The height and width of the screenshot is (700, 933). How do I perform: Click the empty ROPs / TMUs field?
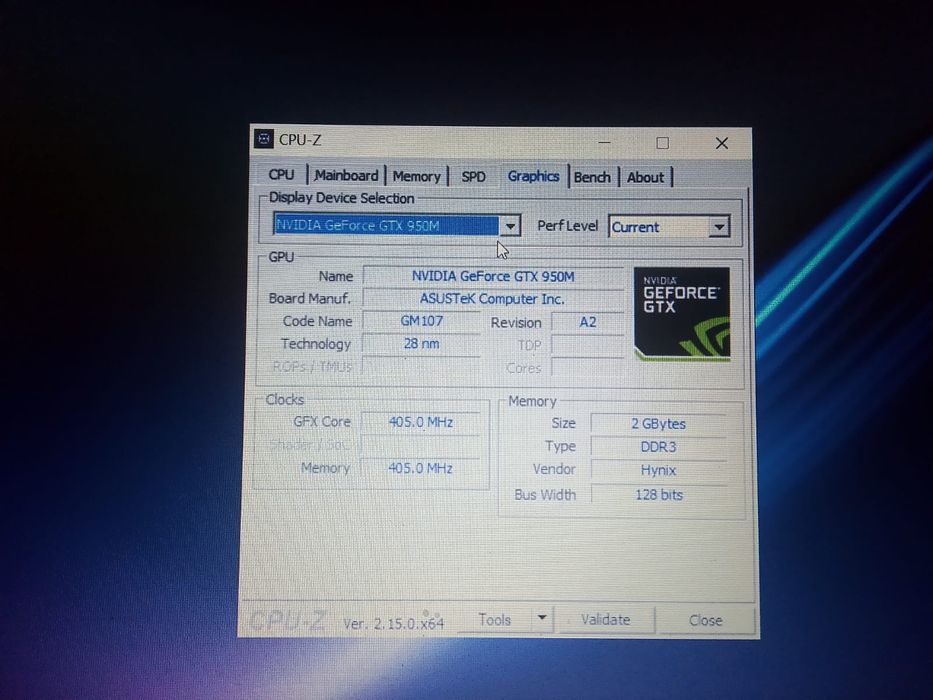pyautogui.click(x=421, y=366)
